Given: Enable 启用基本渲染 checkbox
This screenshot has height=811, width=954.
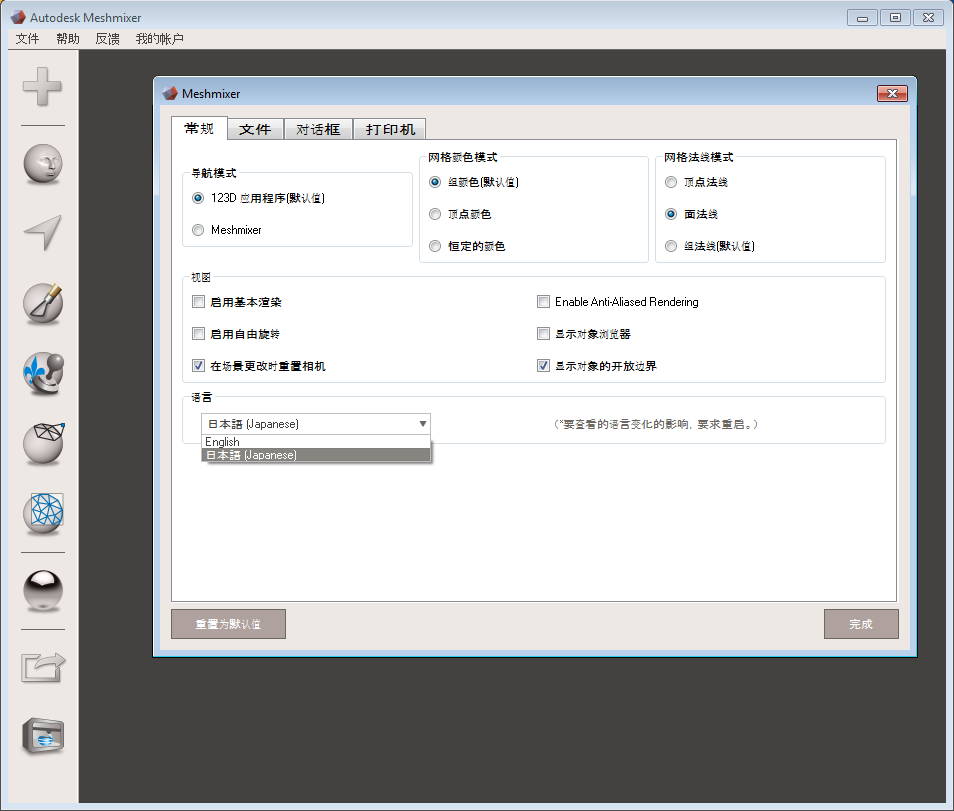Looking at the screenshot, I should pos(198,302).
